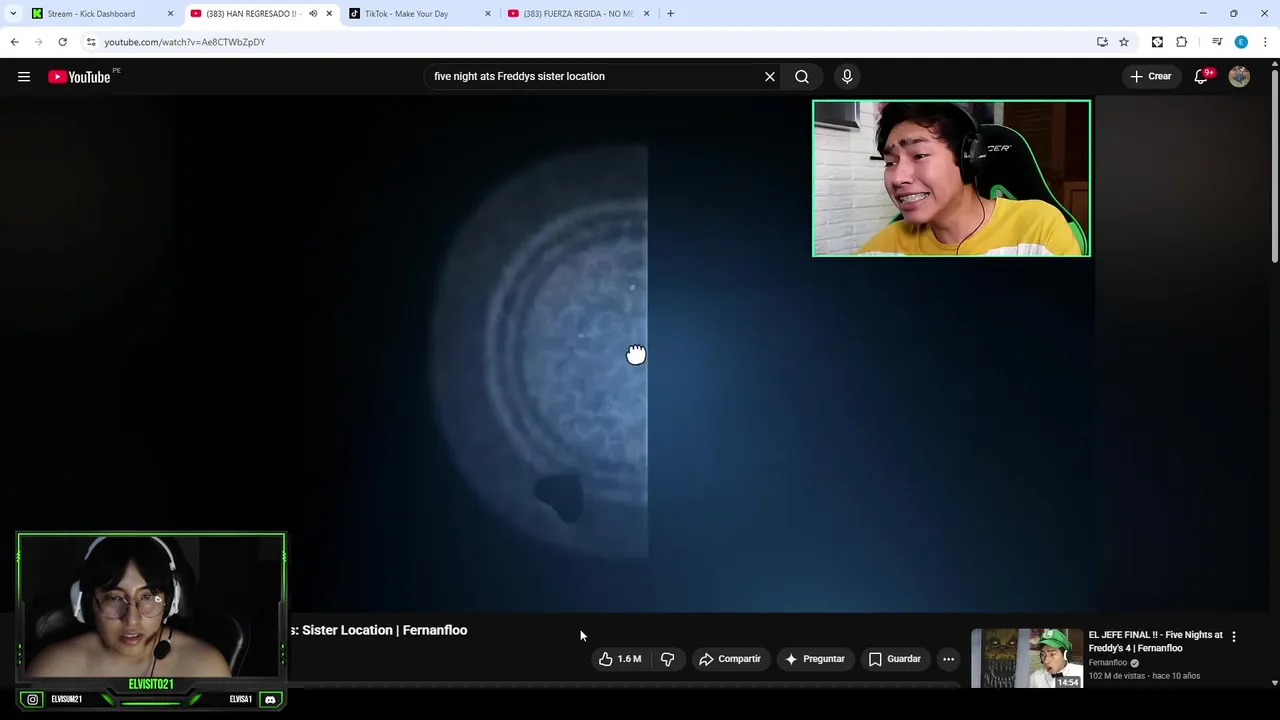Image resolution: width=1280 pixels, height=720 pixels.
Task: Go forward with the browser forward arrow
Action: 38,42
